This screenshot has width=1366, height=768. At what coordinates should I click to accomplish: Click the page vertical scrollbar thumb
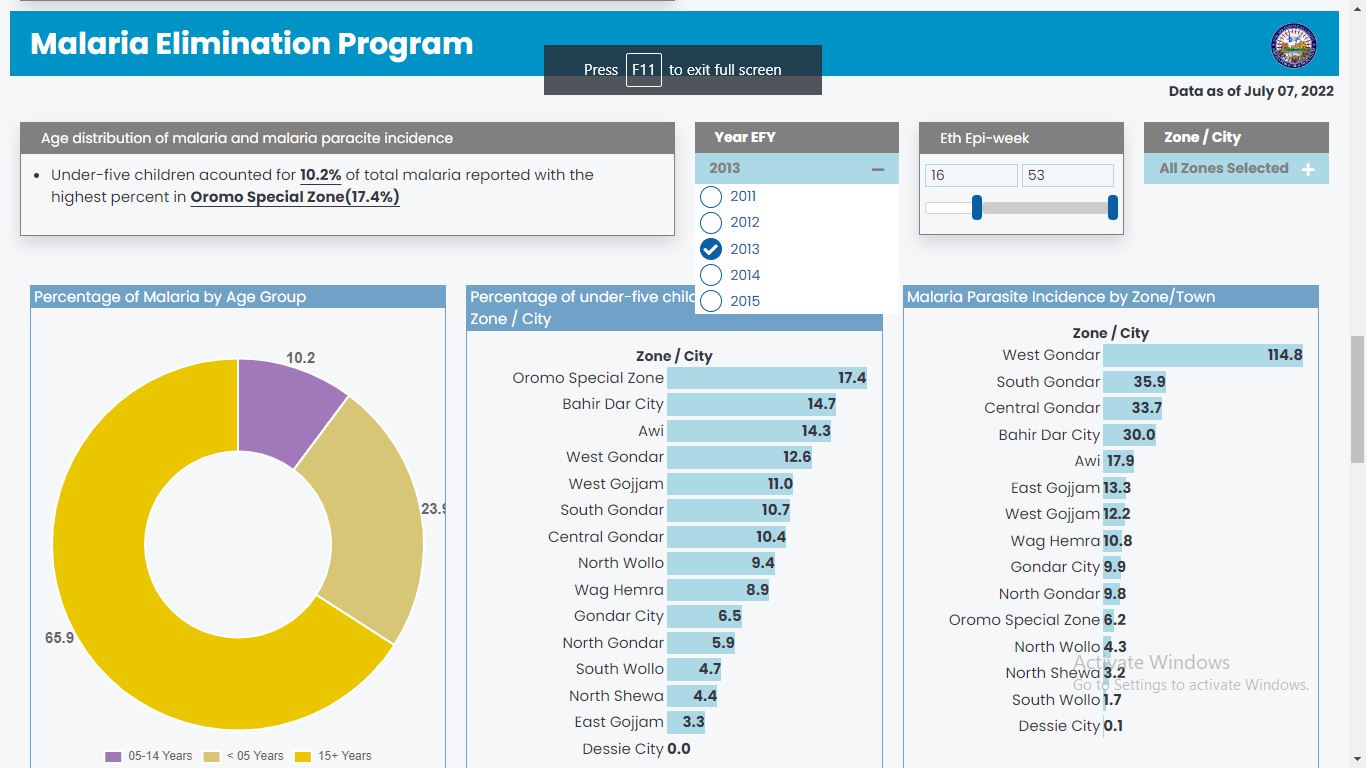(1357, 380)
